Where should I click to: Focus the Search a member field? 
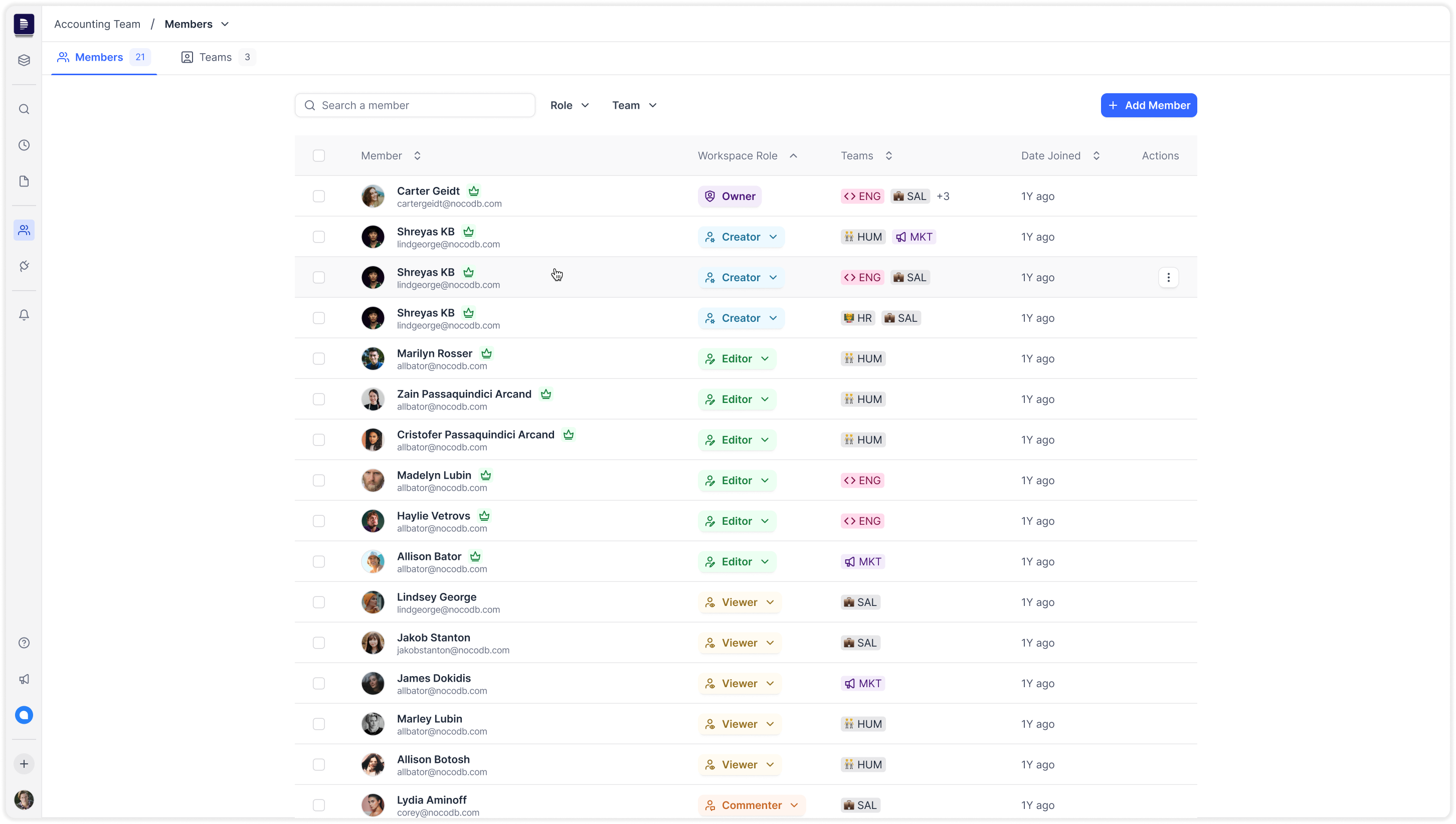point(415,105)
